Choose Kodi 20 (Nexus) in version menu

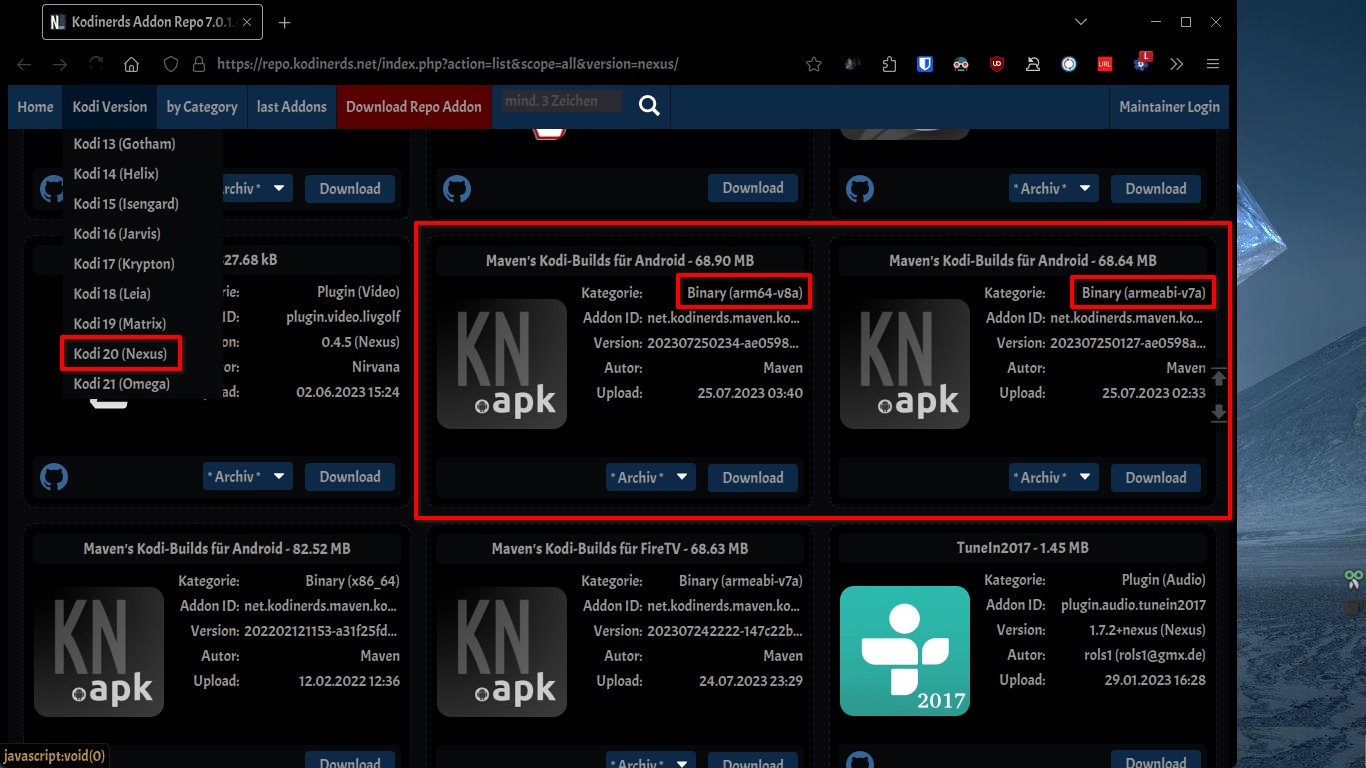[x=120, y=354]
